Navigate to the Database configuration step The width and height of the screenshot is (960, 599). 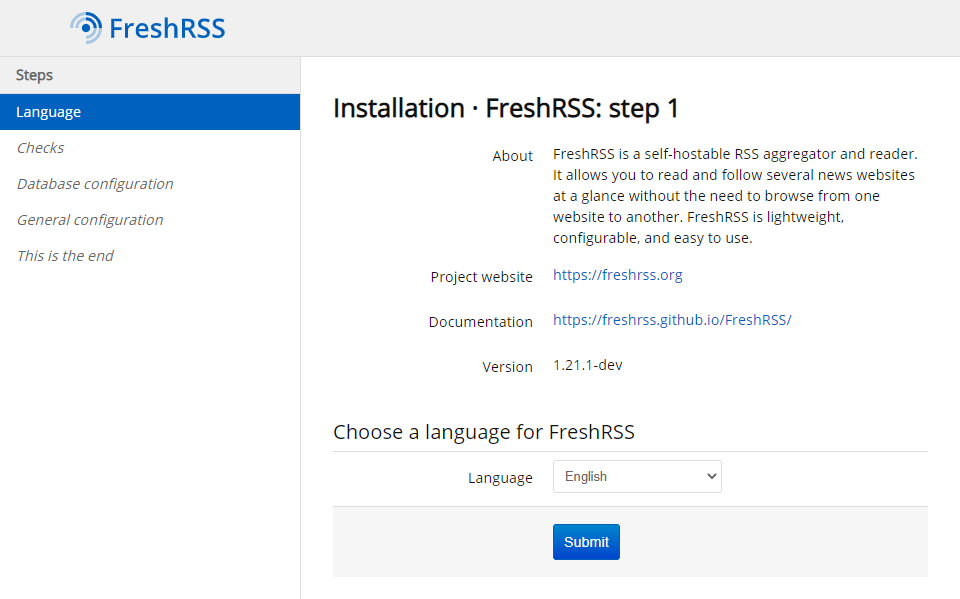(x=94, y=183)
